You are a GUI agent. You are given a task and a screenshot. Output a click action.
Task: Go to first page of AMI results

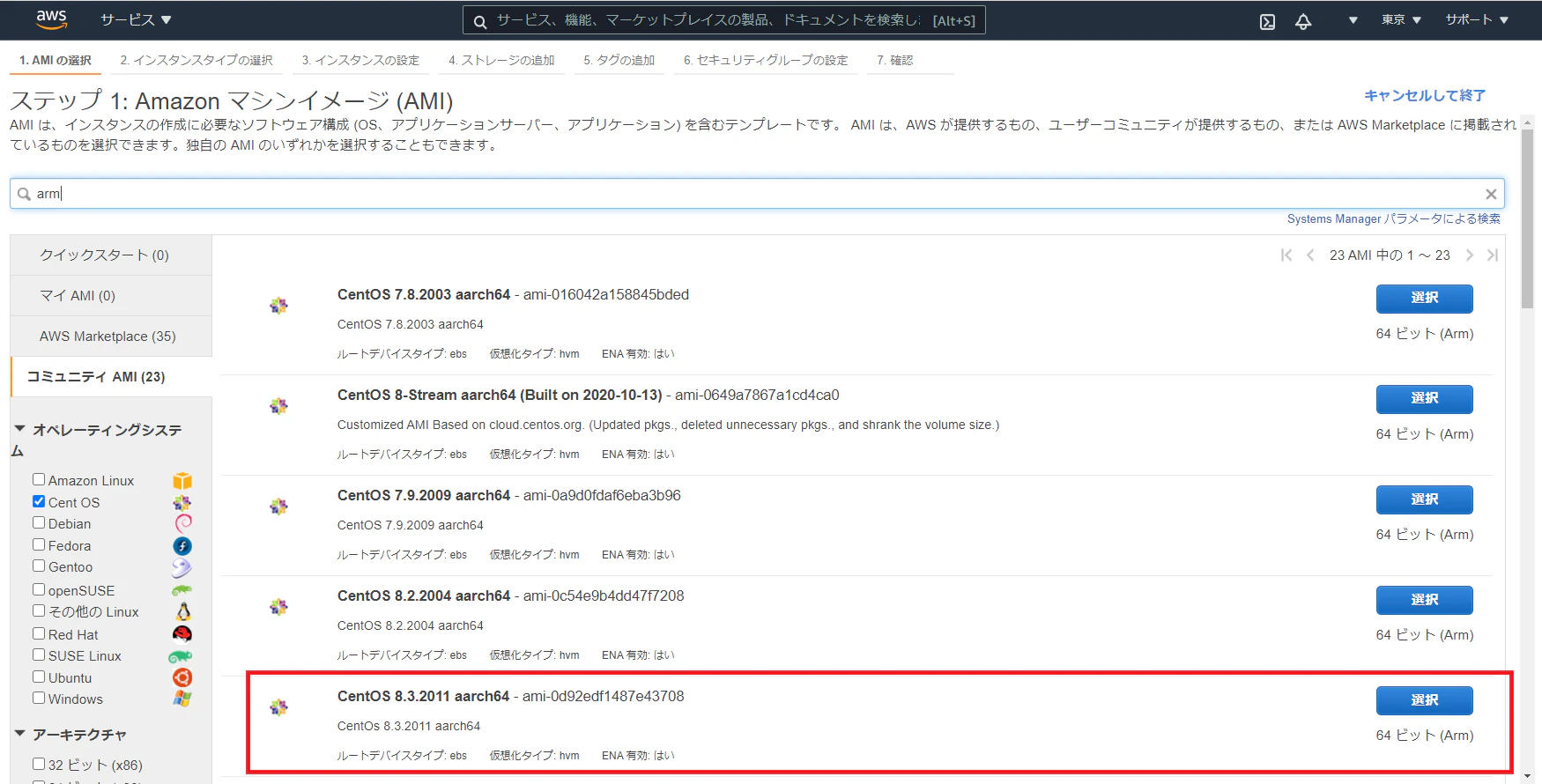pos(1286,255)
